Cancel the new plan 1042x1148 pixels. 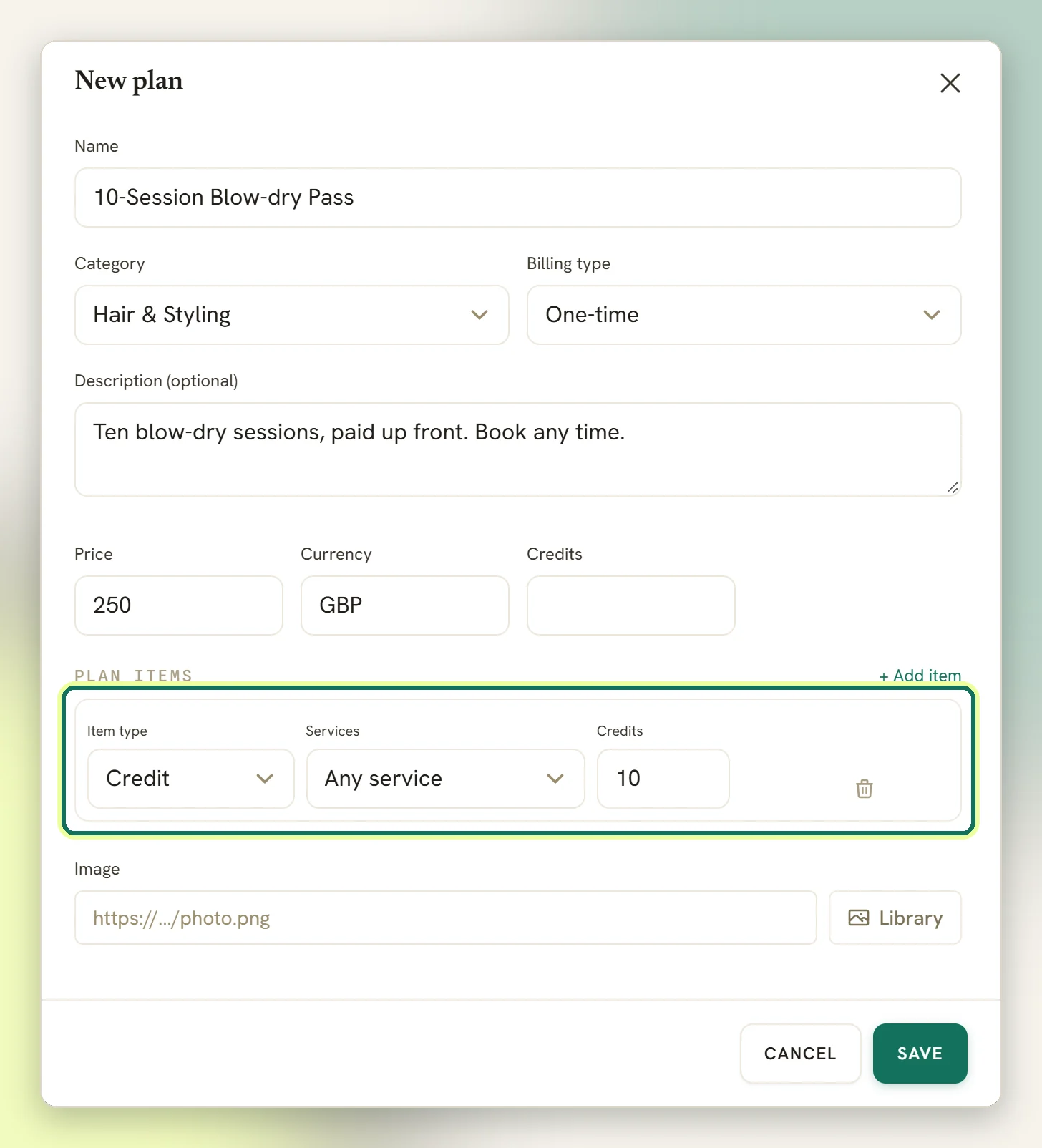(x=800, y=1054)
